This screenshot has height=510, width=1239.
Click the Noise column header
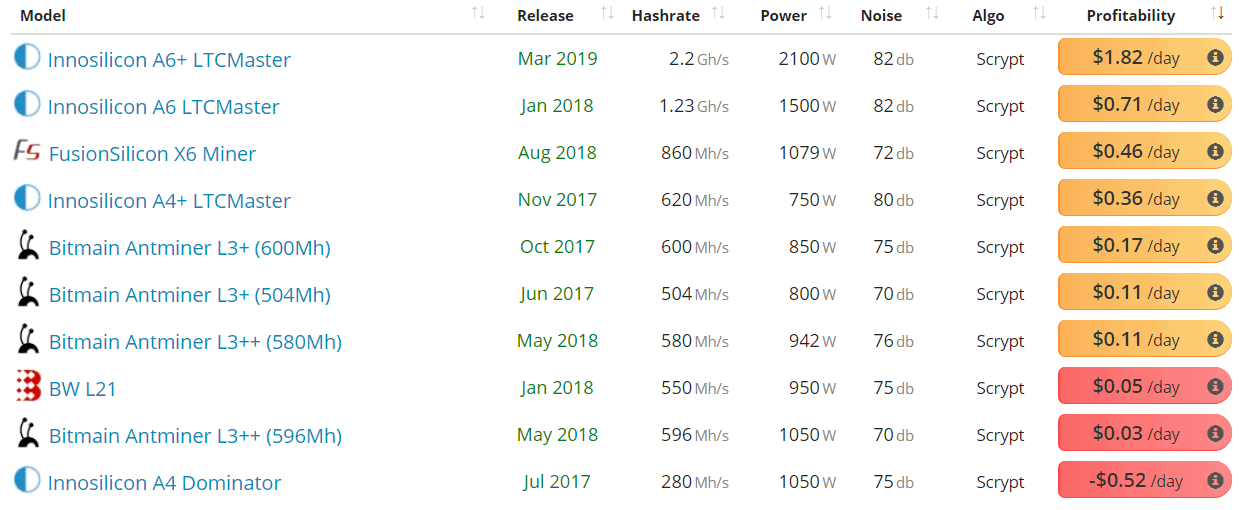[x=881, y=15]
